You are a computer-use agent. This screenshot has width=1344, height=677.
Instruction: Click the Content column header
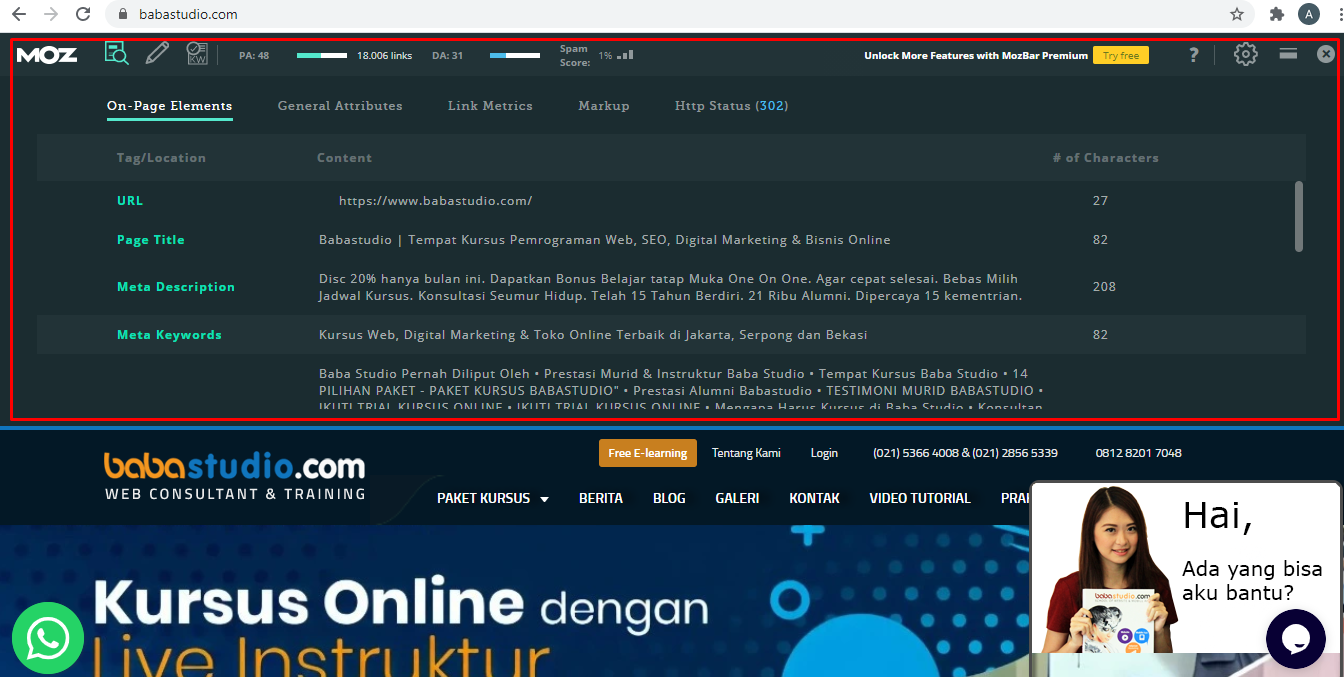[x=344, y=158]
